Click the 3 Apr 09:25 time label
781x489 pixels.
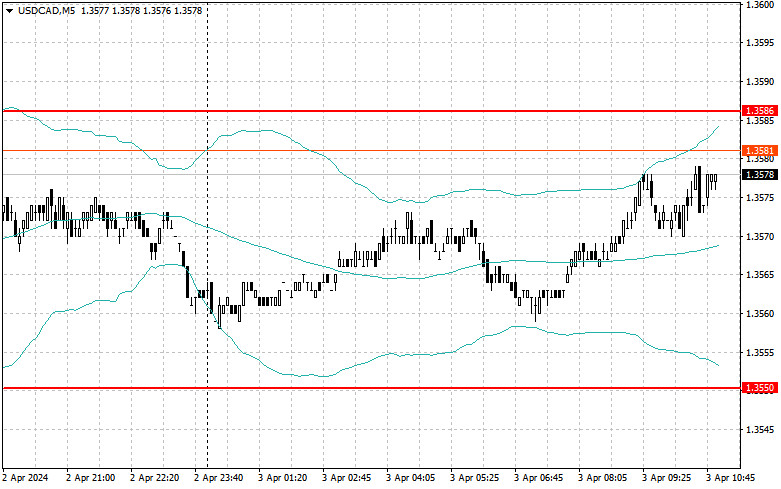tap(666, 478)
